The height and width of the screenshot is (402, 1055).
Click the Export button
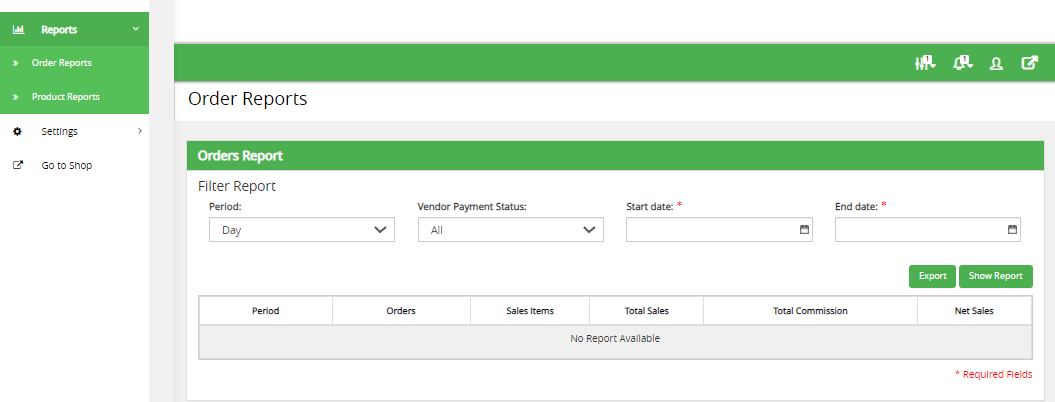932,276
